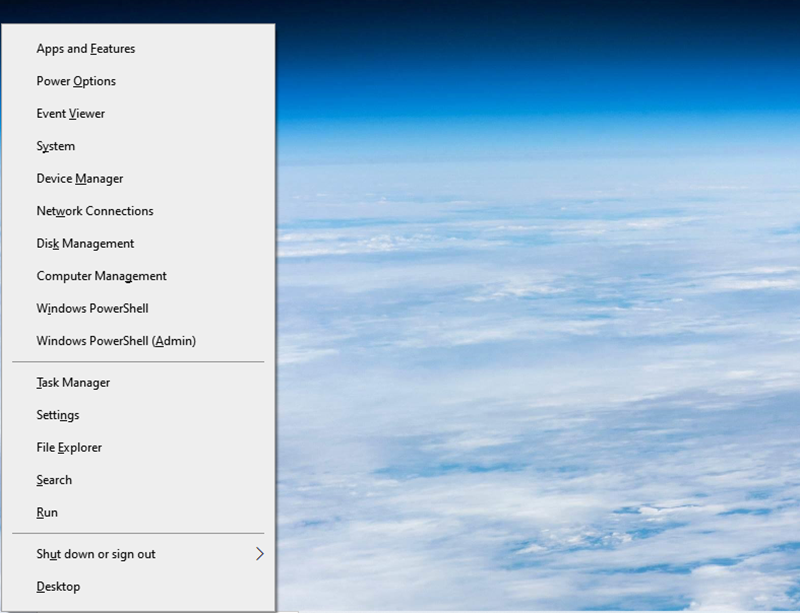Go to Network Connections
Screen dimensions: 800x613
coord(95,211)
